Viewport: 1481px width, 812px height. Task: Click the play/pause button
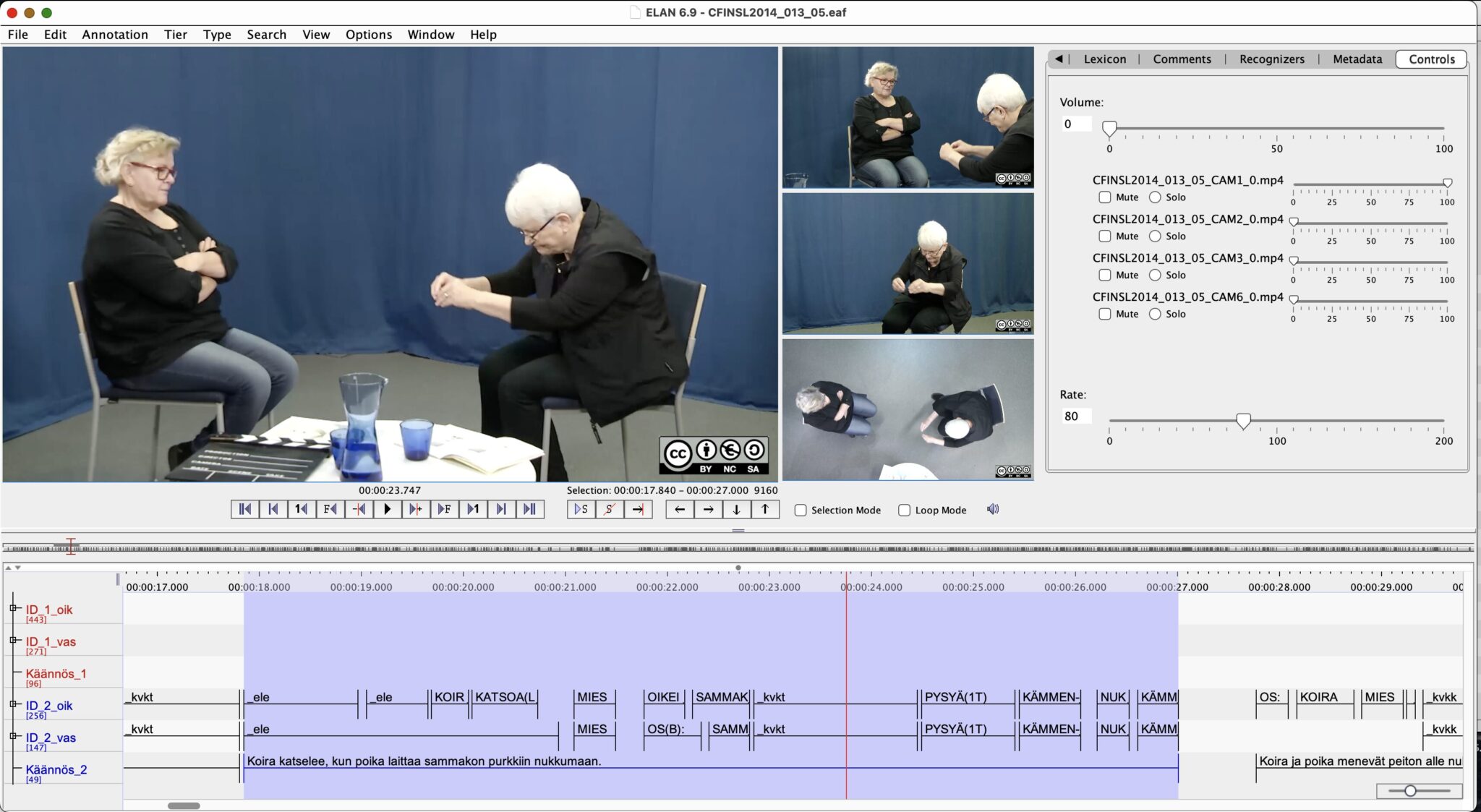tap(387, 510)
